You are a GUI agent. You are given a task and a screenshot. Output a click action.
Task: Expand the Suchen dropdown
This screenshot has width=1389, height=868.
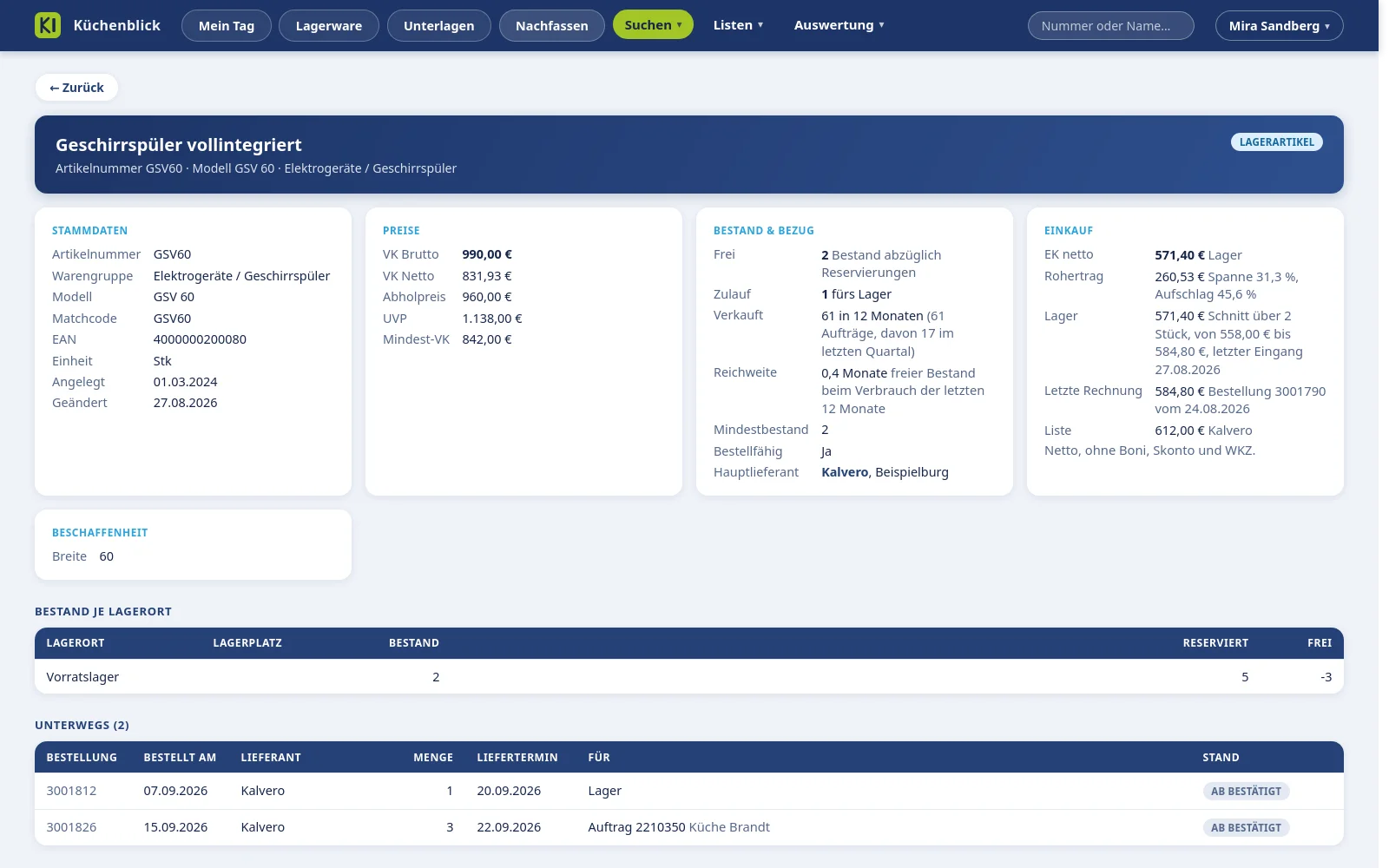(653, 25)
